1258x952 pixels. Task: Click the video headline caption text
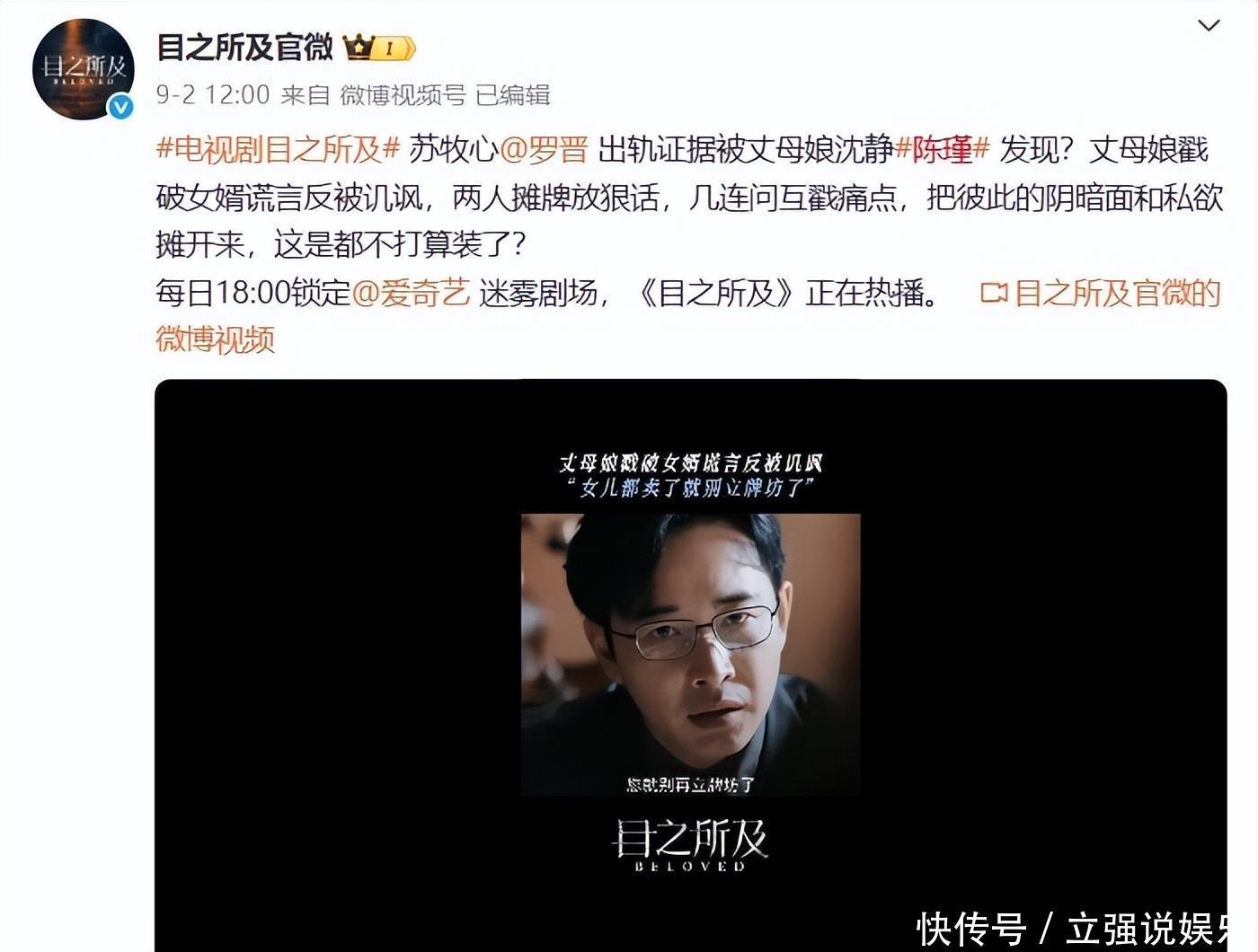tap(690, 475)
